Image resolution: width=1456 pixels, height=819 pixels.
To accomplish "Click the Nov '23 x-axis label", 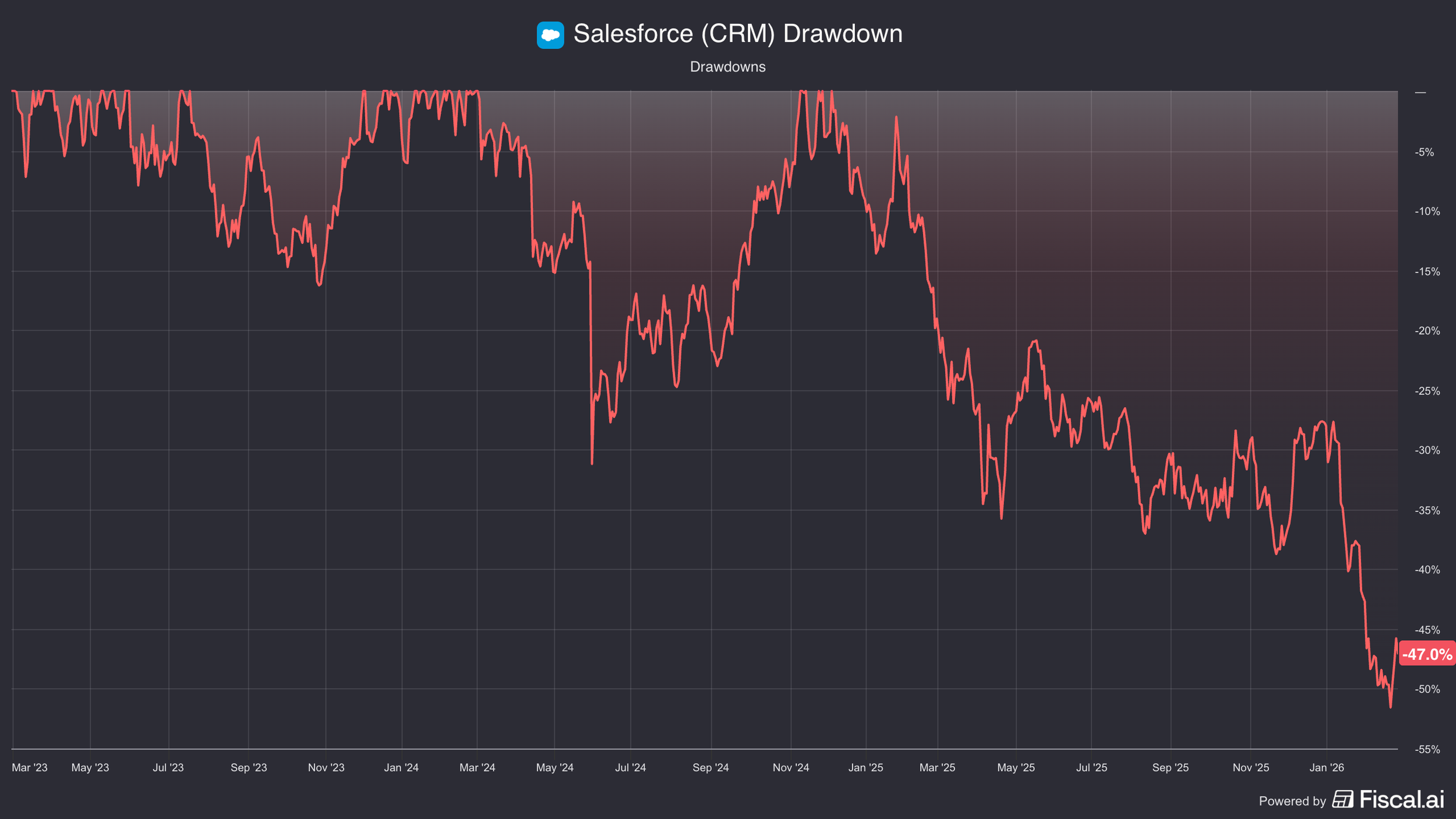I will (326, 767).
